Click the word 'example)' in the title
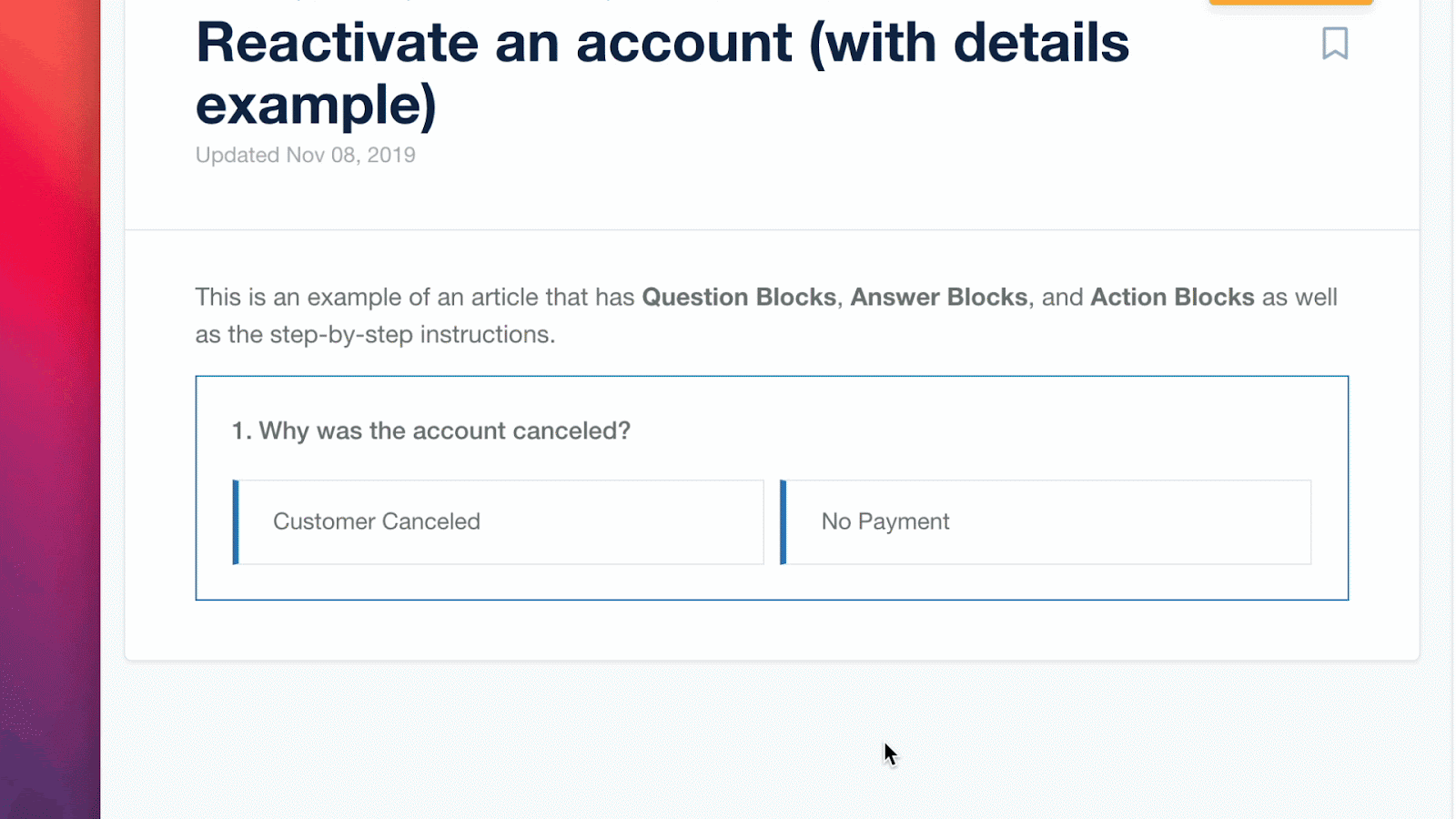Image resolution: width=1456 pixels, height=819 pixels. (316, 105)
